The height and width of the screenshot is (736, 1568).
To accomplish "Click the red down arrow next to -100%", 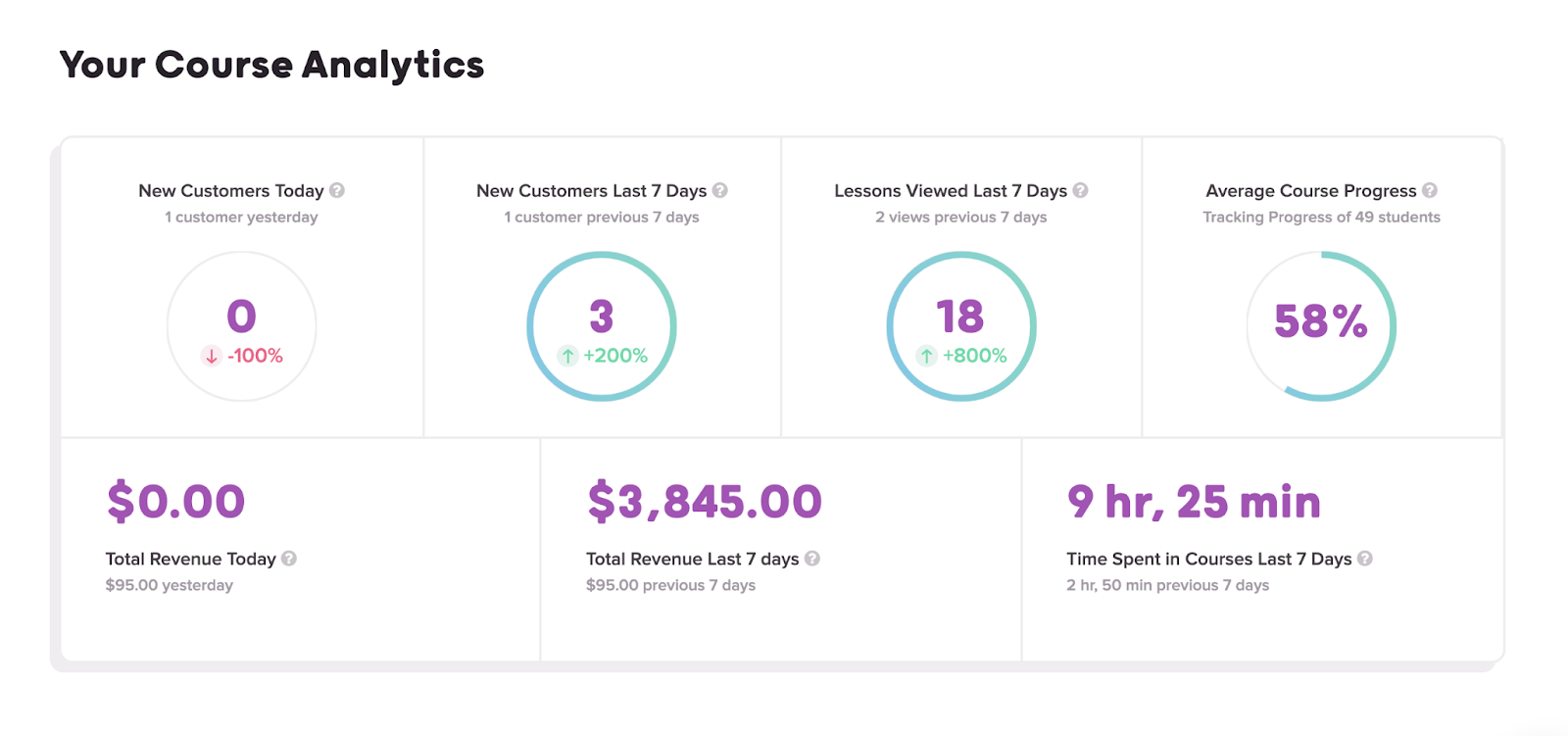I will click(x=211, y=356).
